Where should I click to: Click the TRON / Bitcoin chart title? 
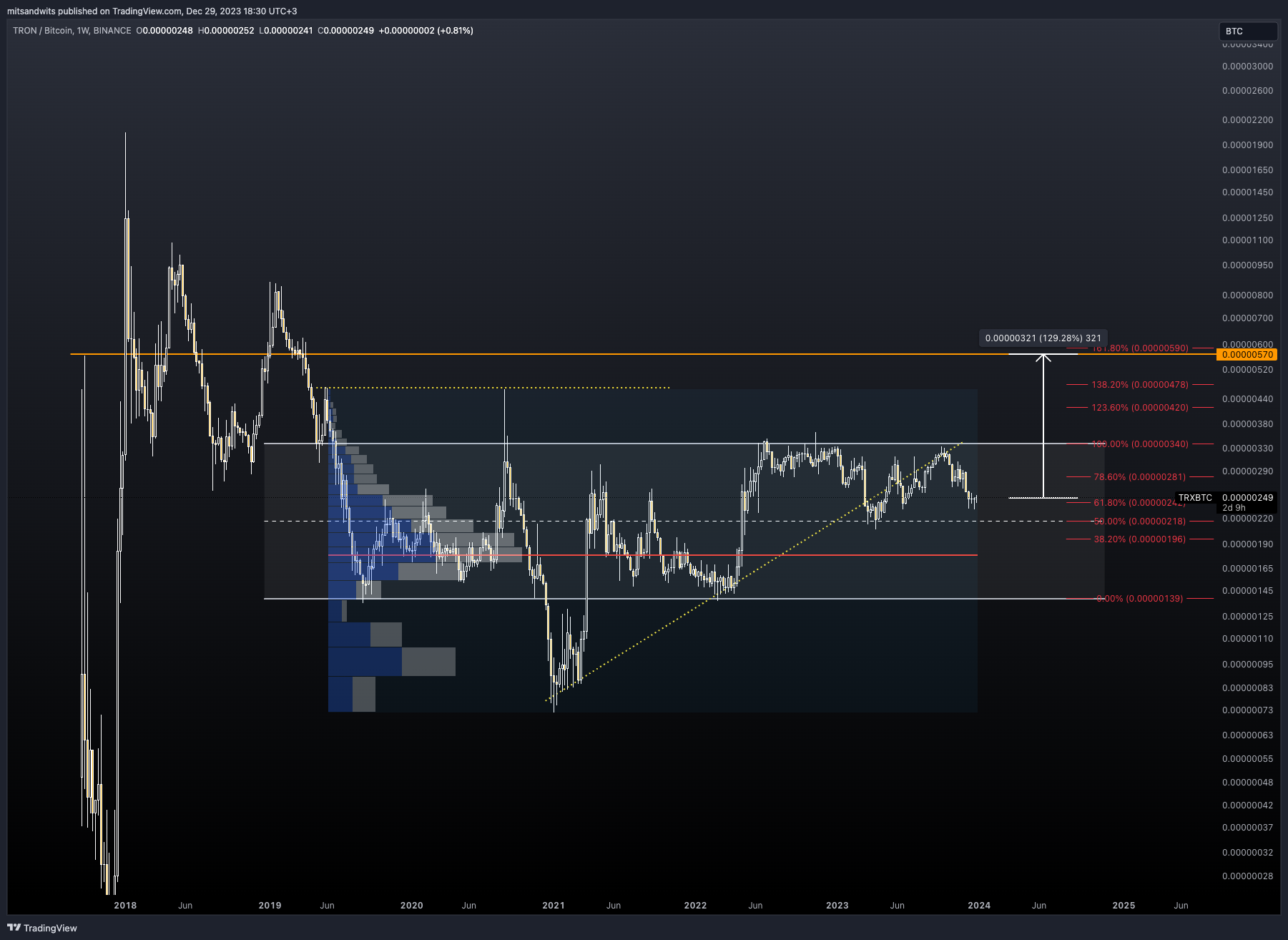[72, 31]
